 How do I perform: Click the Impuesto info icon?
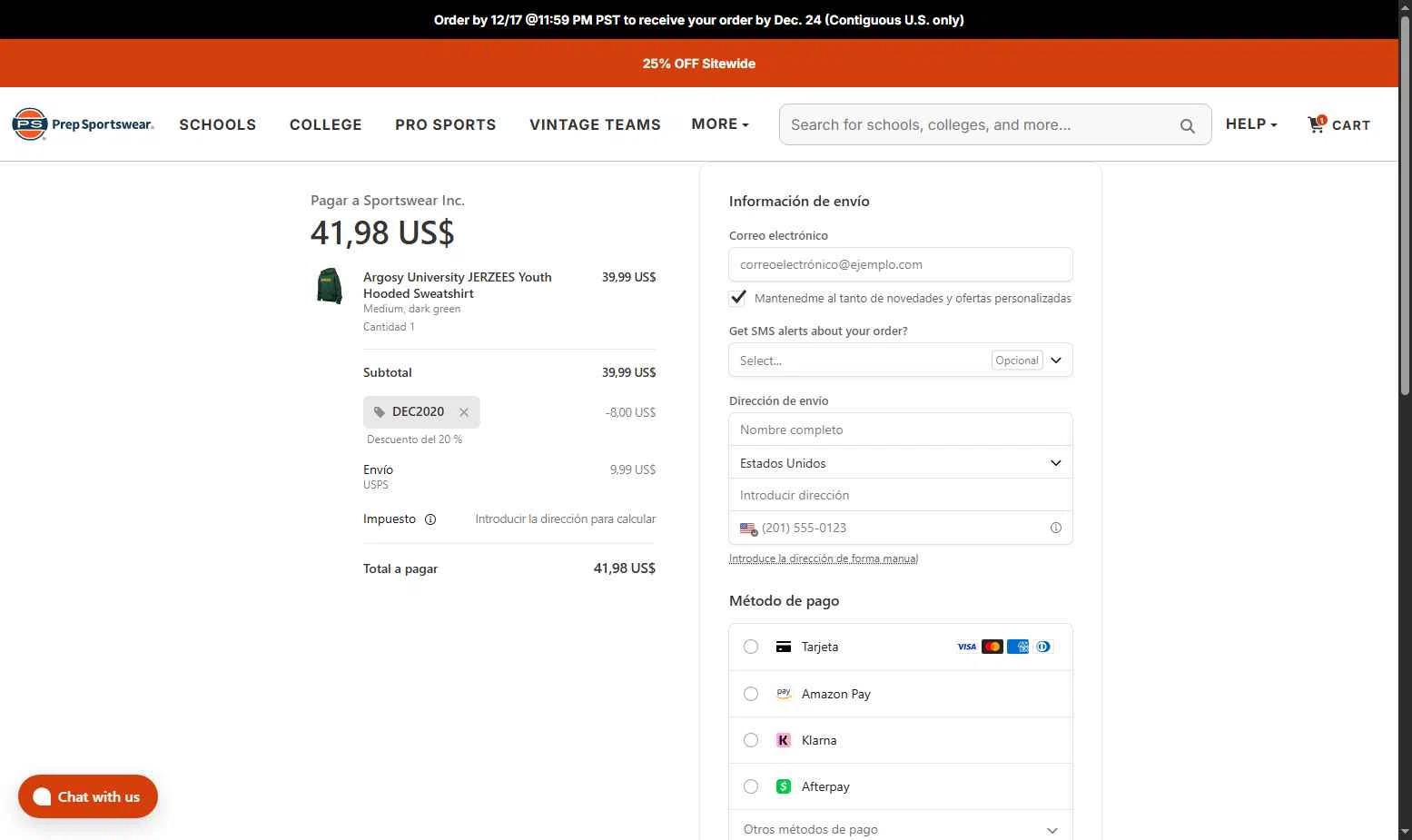click(x=430, y=519)
